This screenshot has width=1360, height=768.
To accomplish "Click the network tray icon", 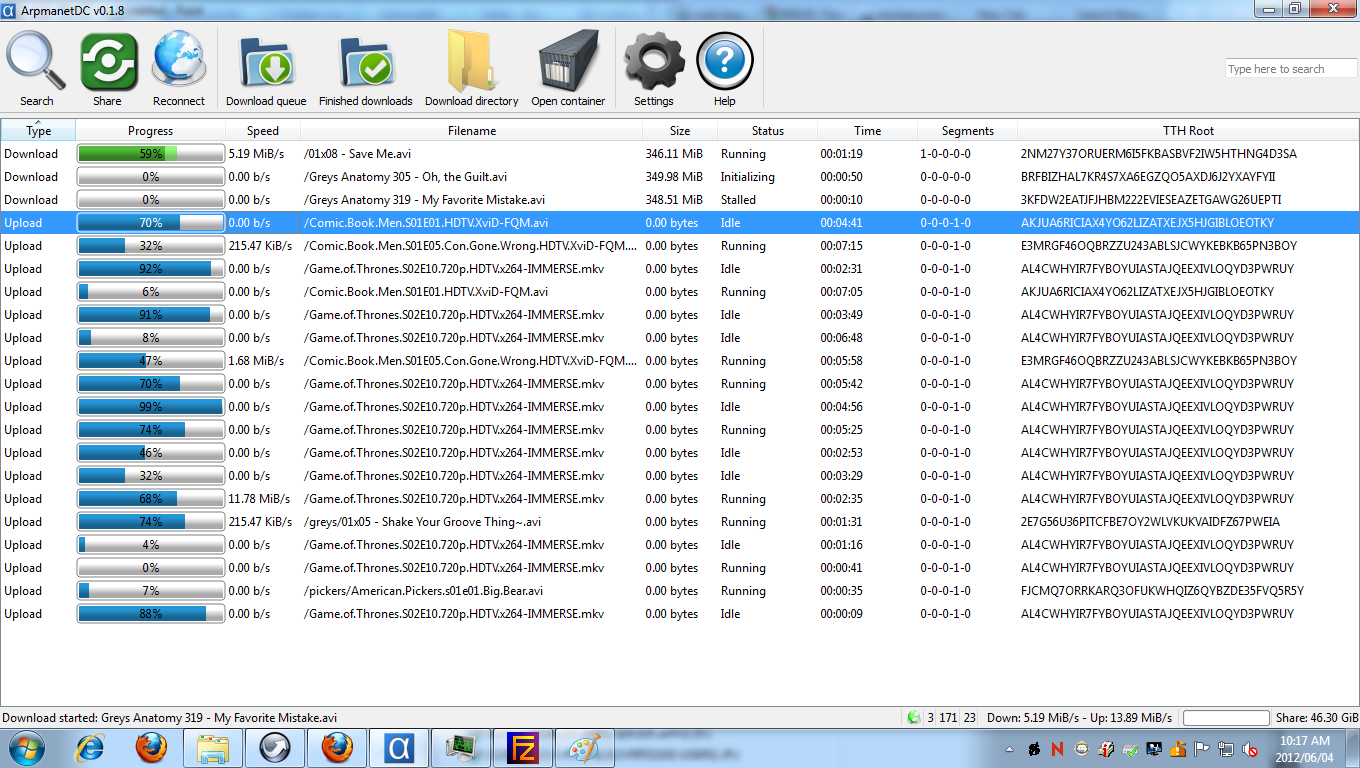I will (1226, 749).
